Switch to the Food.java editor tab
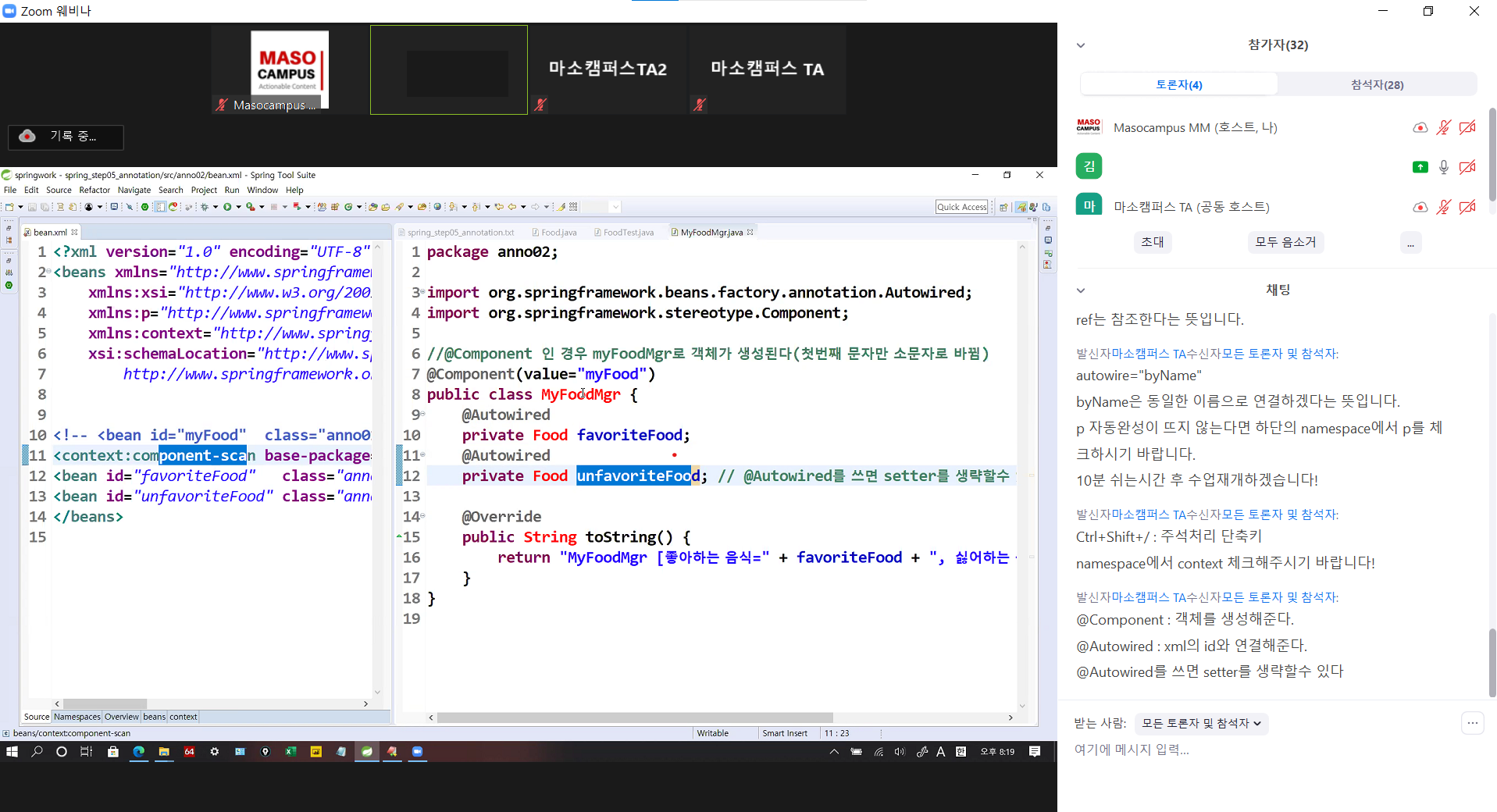 [558, 233]
